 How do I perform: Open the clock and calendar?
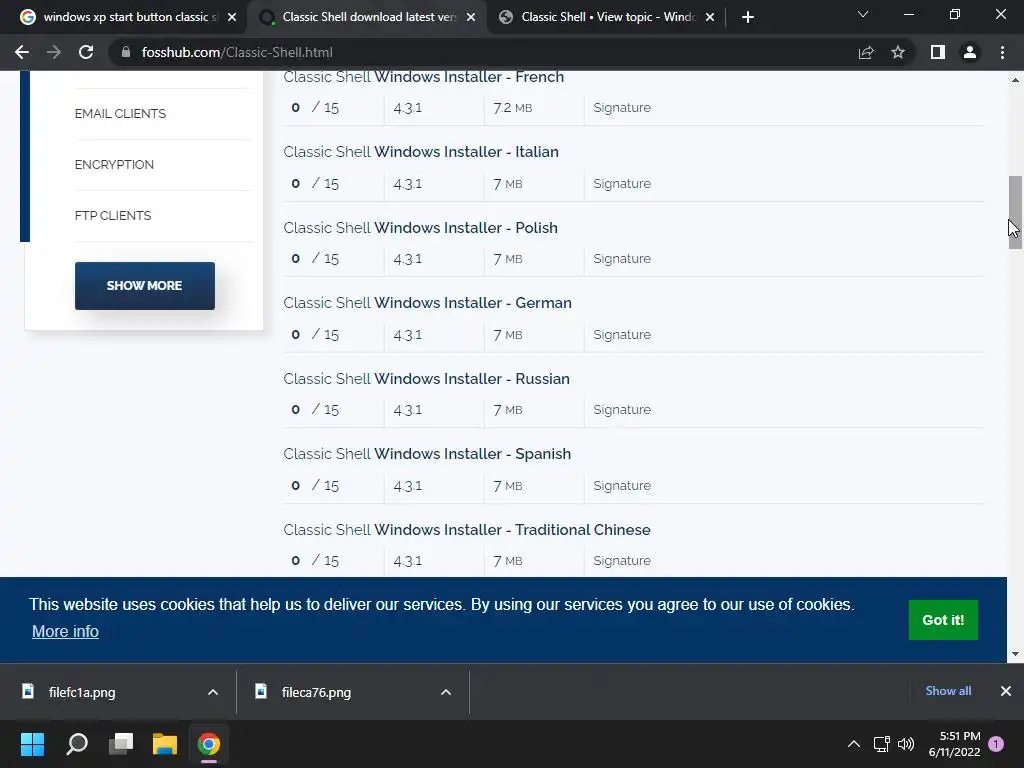955,744
